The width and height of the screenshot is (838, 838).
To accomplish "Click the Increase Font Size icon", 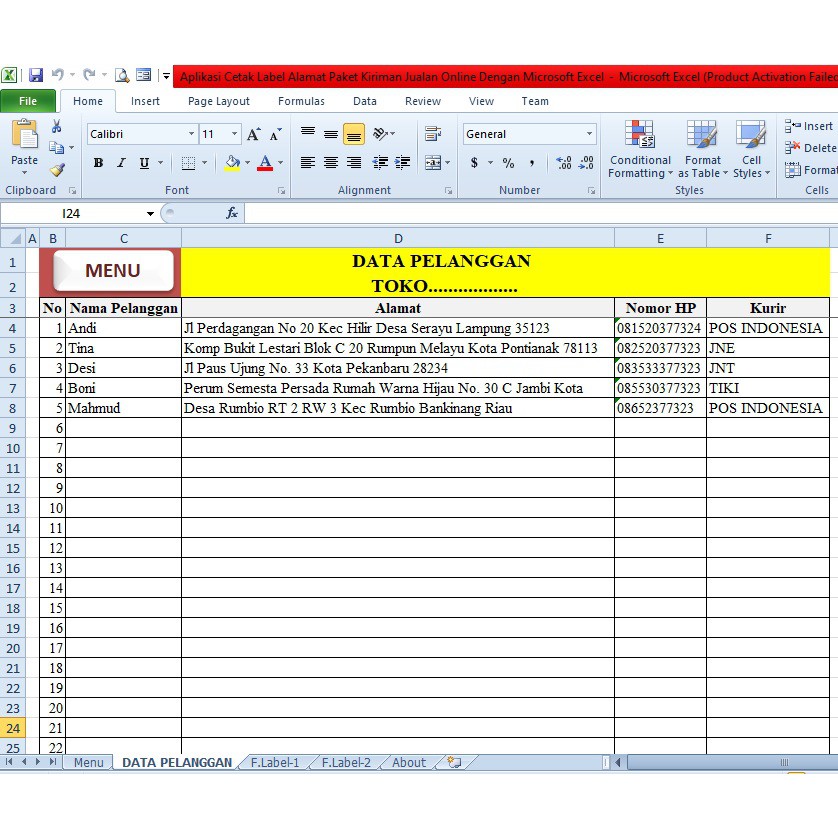I will click(x=254, y=134).
